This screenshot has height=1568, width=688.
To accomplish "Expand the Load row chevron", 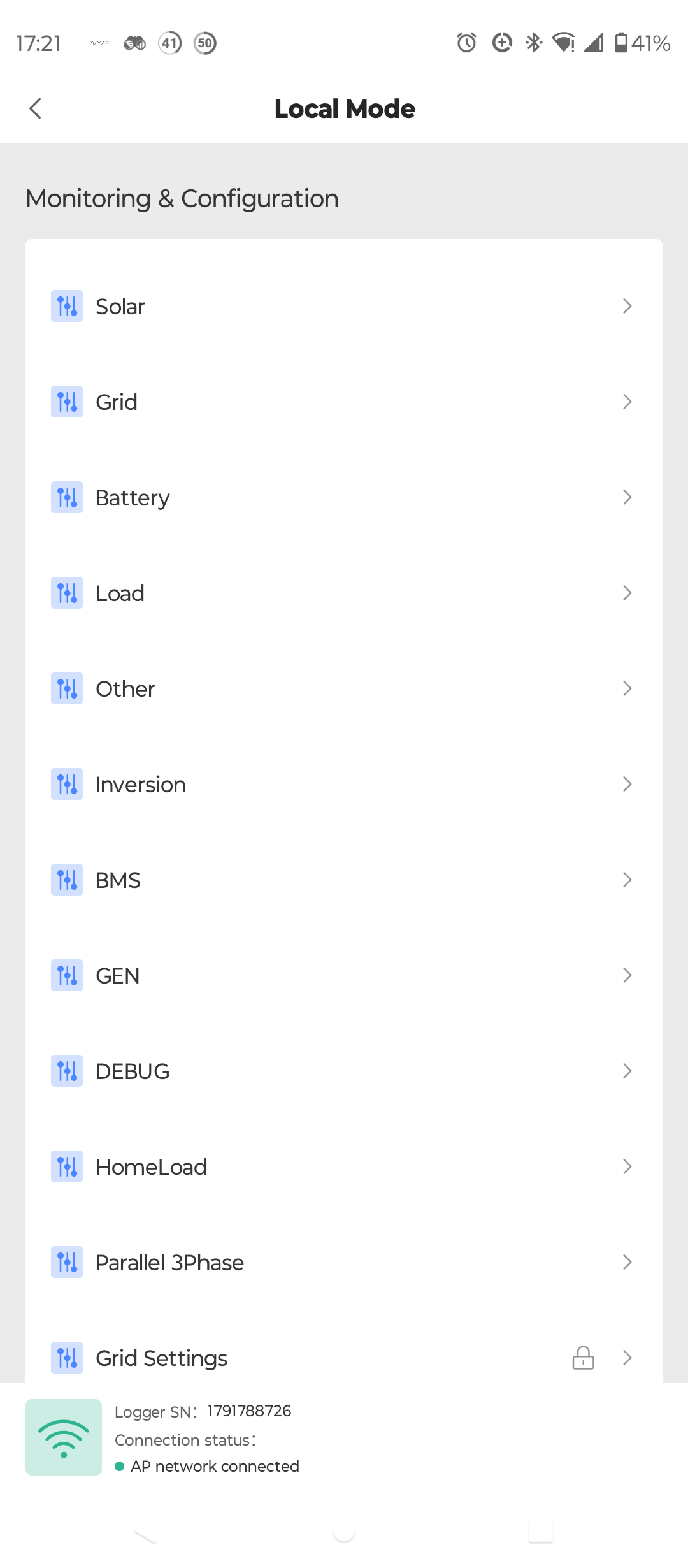I will [627, 593].
